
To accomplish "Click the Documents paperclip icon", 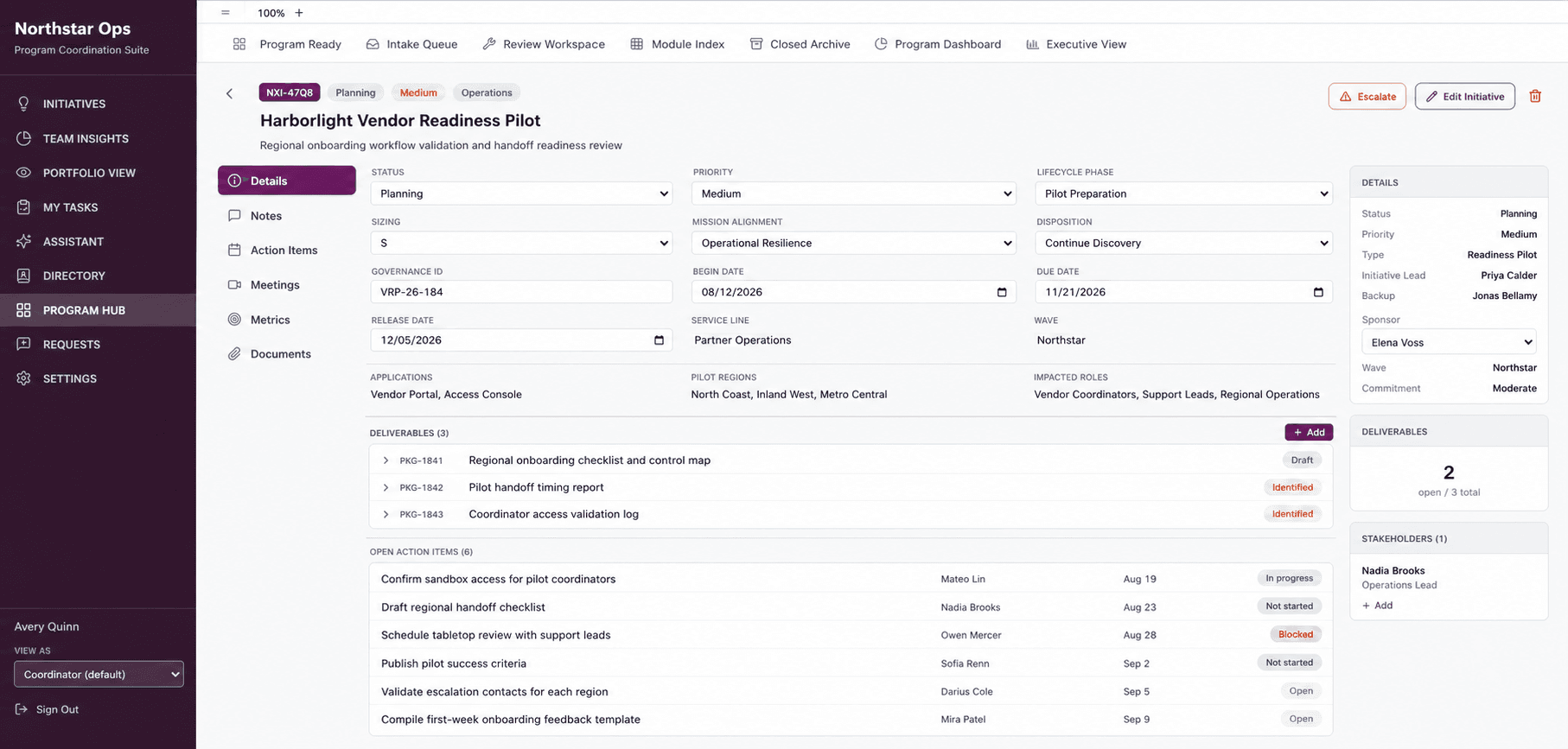I will coord(234,354).
